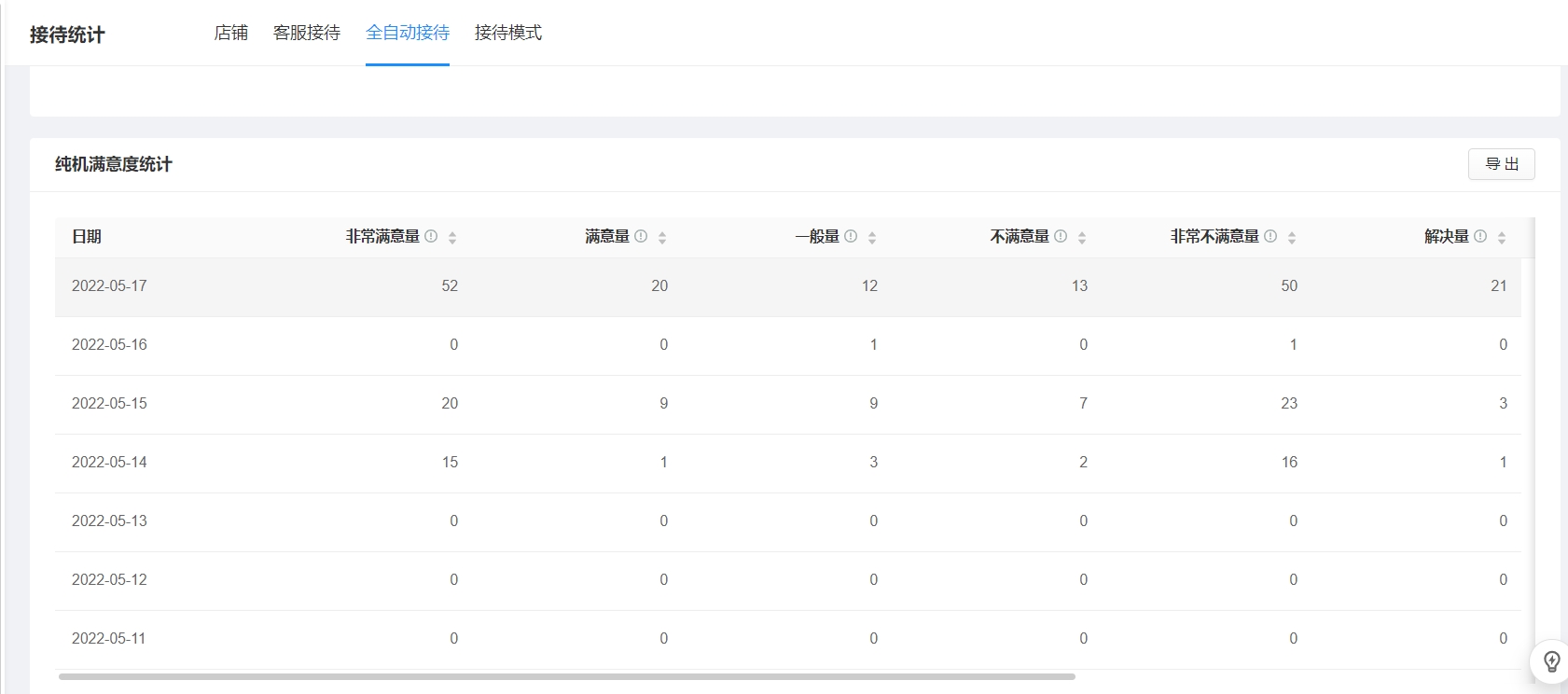Click value 23 in the 2022-05-15 row

tap(1289, 404)
